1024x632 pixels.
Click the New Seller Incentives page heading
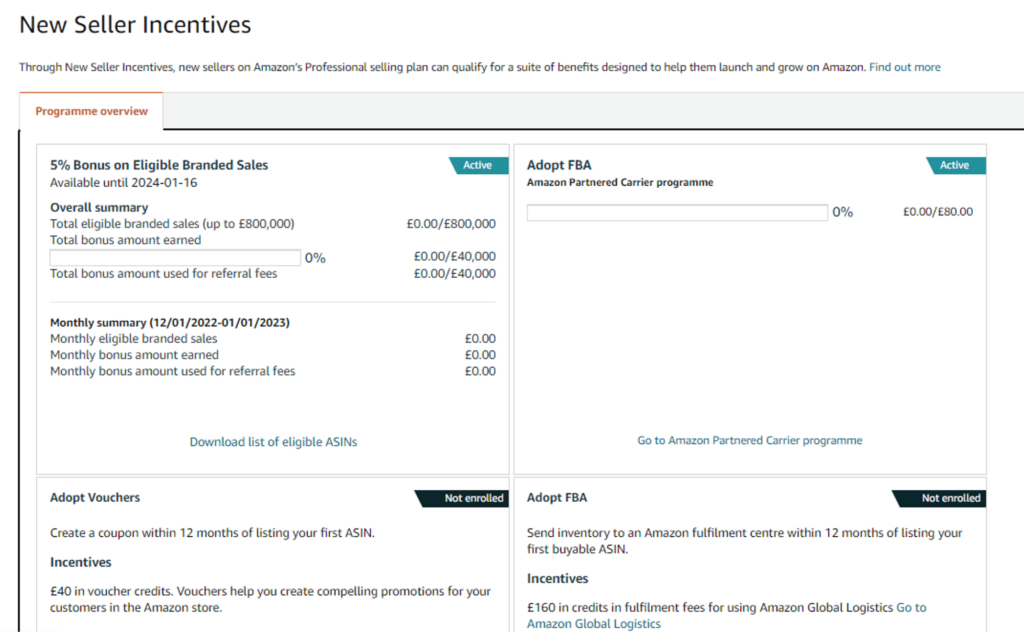point(135,25)
